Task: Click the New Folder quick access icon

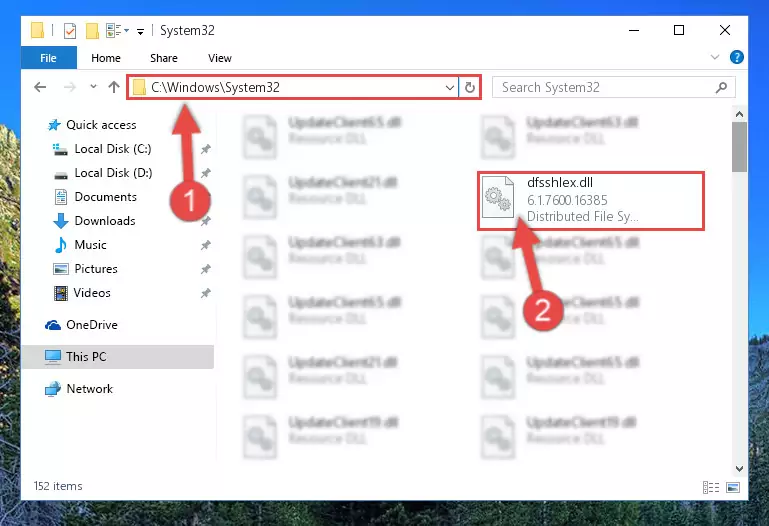Action: pyautogui.click(x=92, y=31)
